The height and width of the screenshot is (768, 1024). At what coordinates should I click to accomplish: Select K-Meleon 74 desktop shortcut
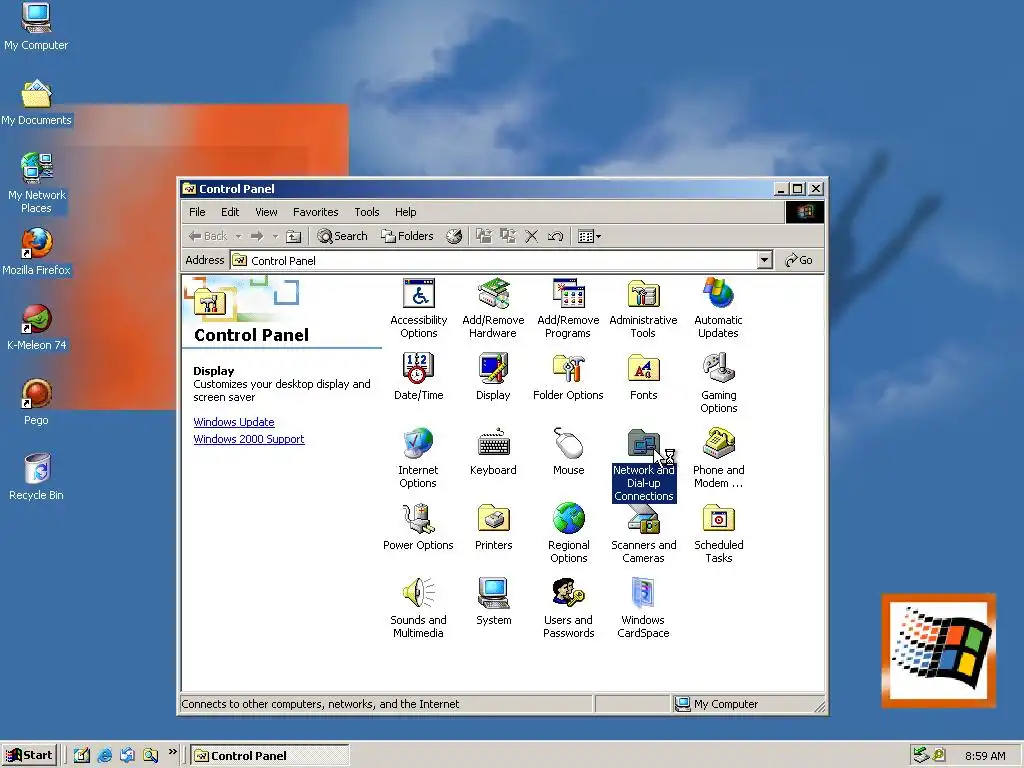(x=36, y=327)
